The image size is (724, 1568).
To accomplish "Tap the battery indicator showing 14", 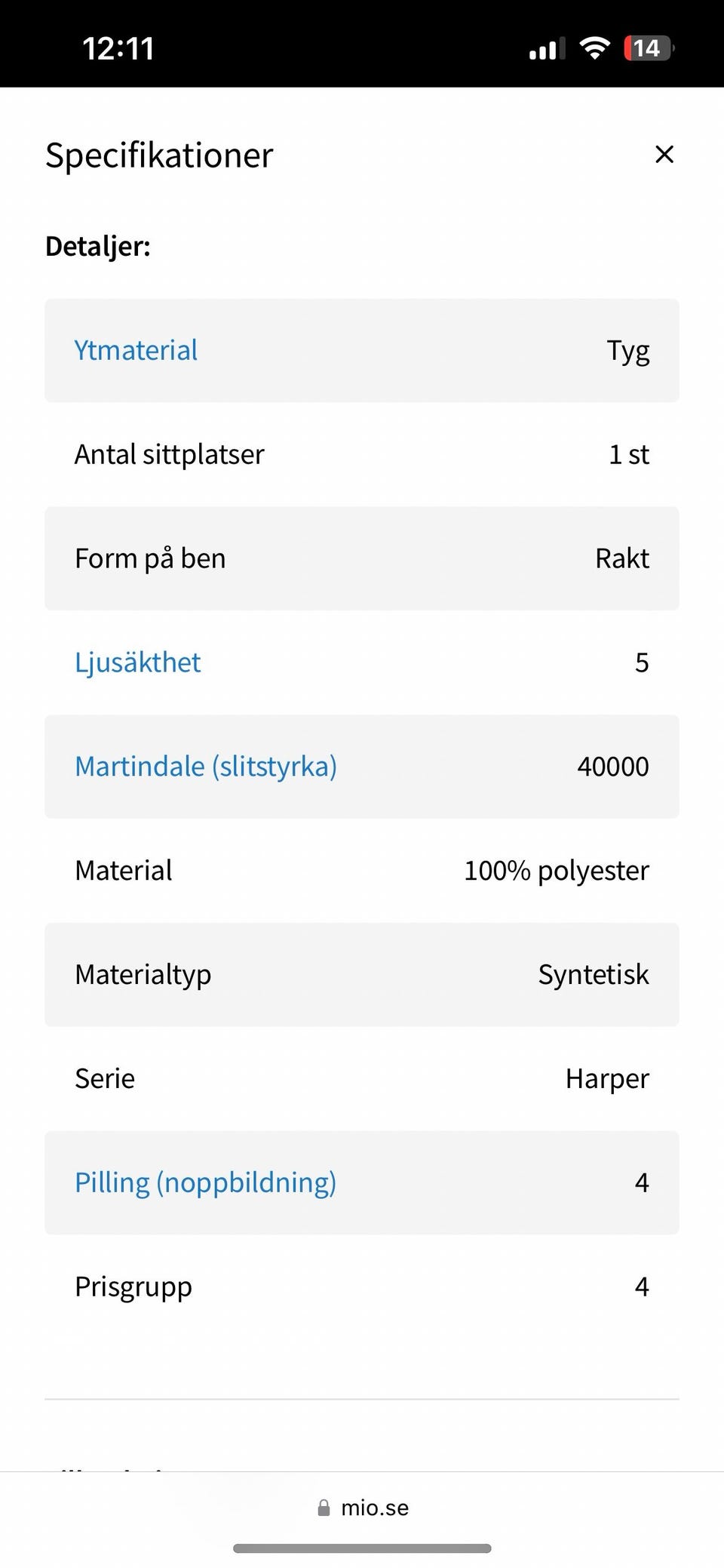I will (x=648, y=48).
